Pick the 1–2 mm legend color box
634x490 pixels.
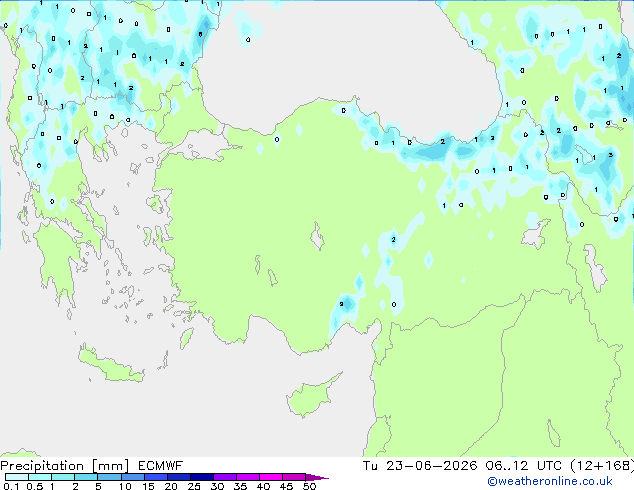click(x=63, y=477)
